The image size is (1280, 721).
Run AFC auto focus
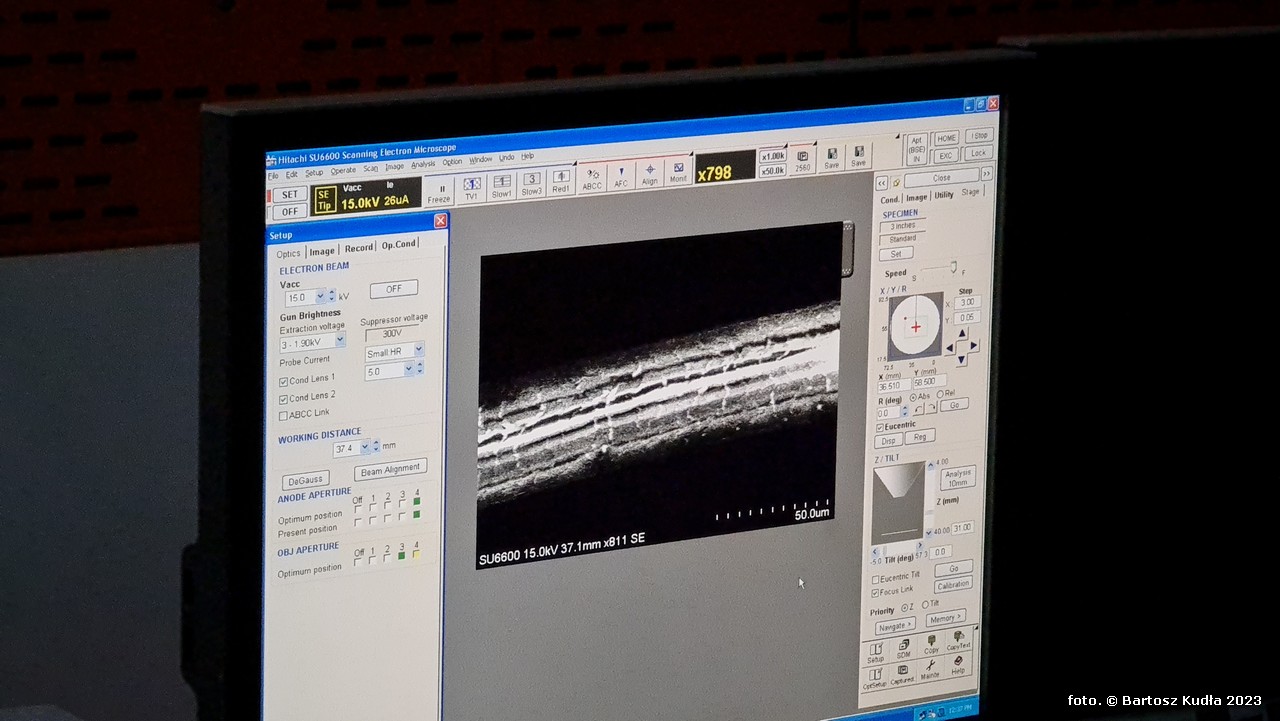[x=621, y=176]
